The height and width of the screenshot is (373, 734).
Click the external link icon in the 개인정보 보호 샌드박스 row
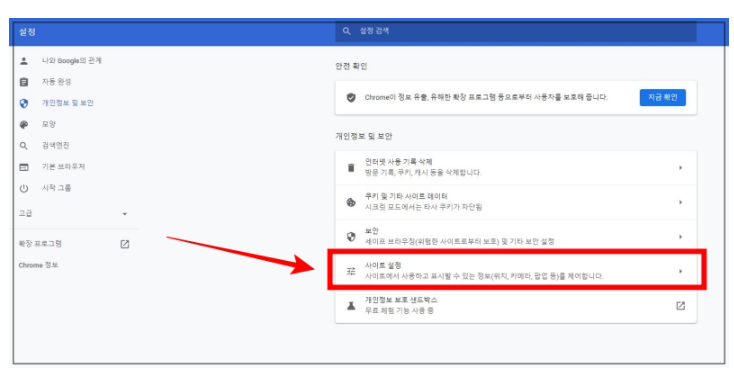[681, 306]
